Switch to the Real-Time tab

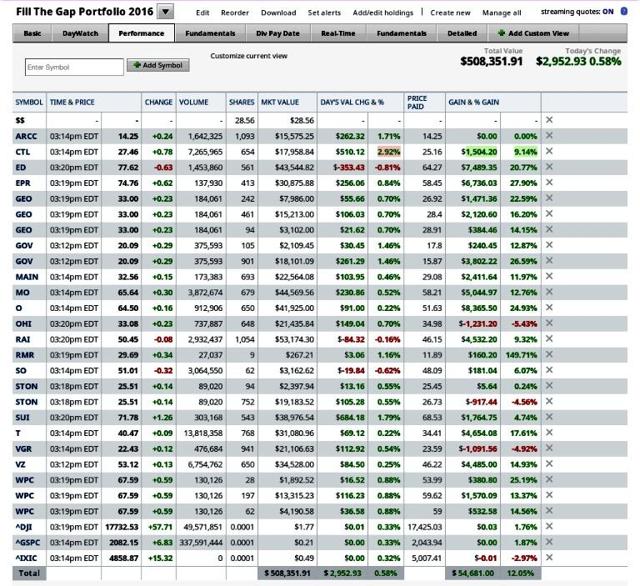coord(338,33)
